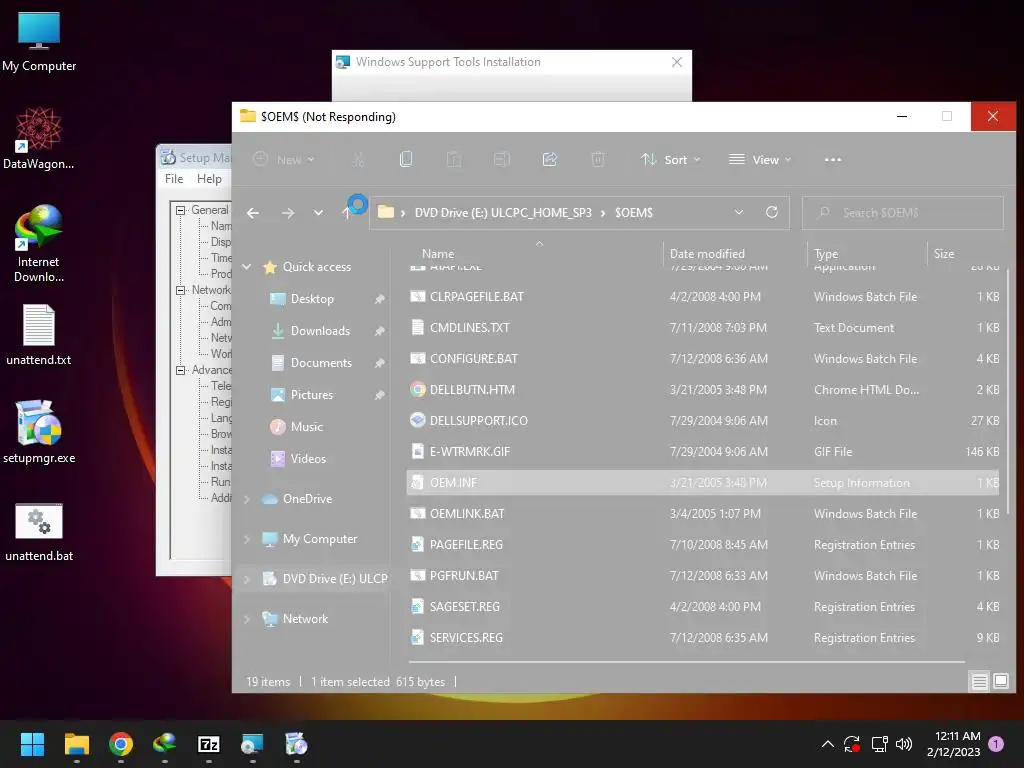Show hidden tray icons chevron
Image resolution: width=1024 pixels, height=768 pixels.
click(827, 744)
